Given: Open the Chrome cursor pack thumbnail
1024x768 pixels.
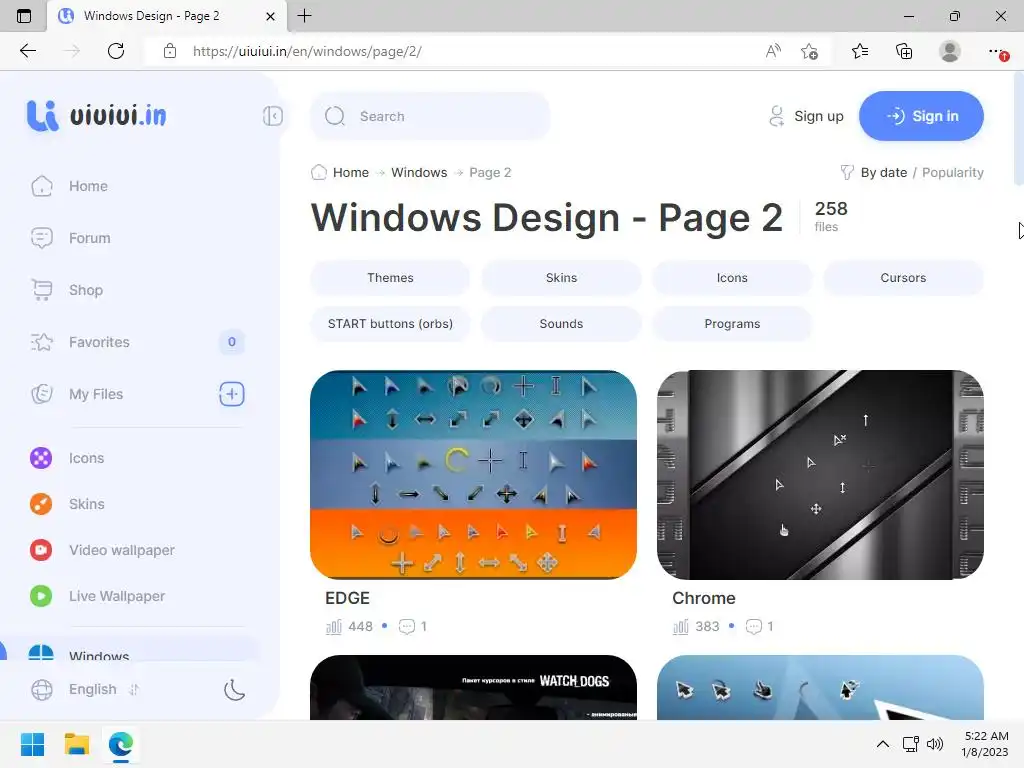Looking at the screenshot, I should [x=820, y=475].
